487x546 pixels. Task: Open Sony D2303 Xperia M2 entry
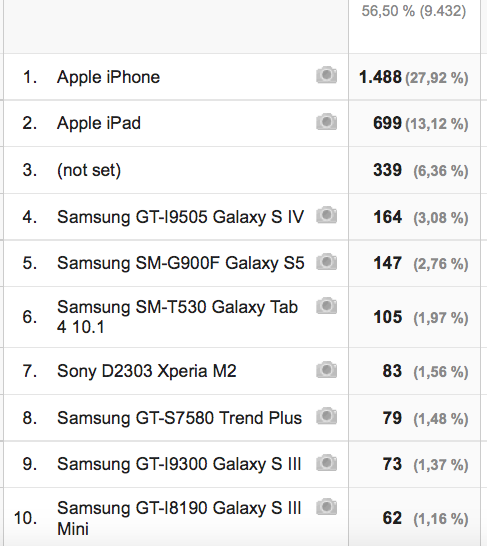coord(147,371)
